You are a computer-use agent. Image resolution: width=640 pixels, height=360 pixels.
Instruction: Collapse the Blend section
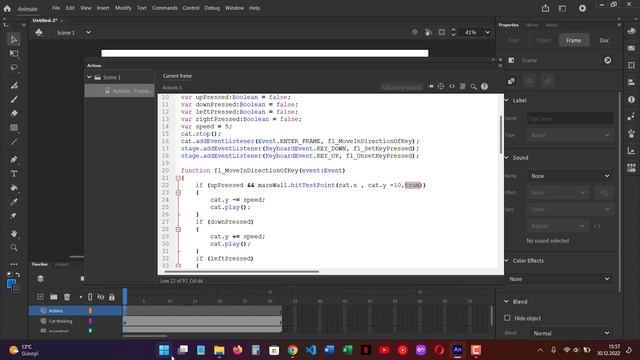coord(507,301)
